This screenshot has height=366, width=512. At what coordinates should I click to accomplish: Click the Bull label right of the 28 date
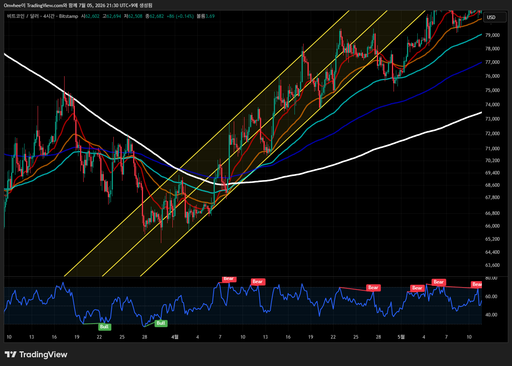coord(161,323)
